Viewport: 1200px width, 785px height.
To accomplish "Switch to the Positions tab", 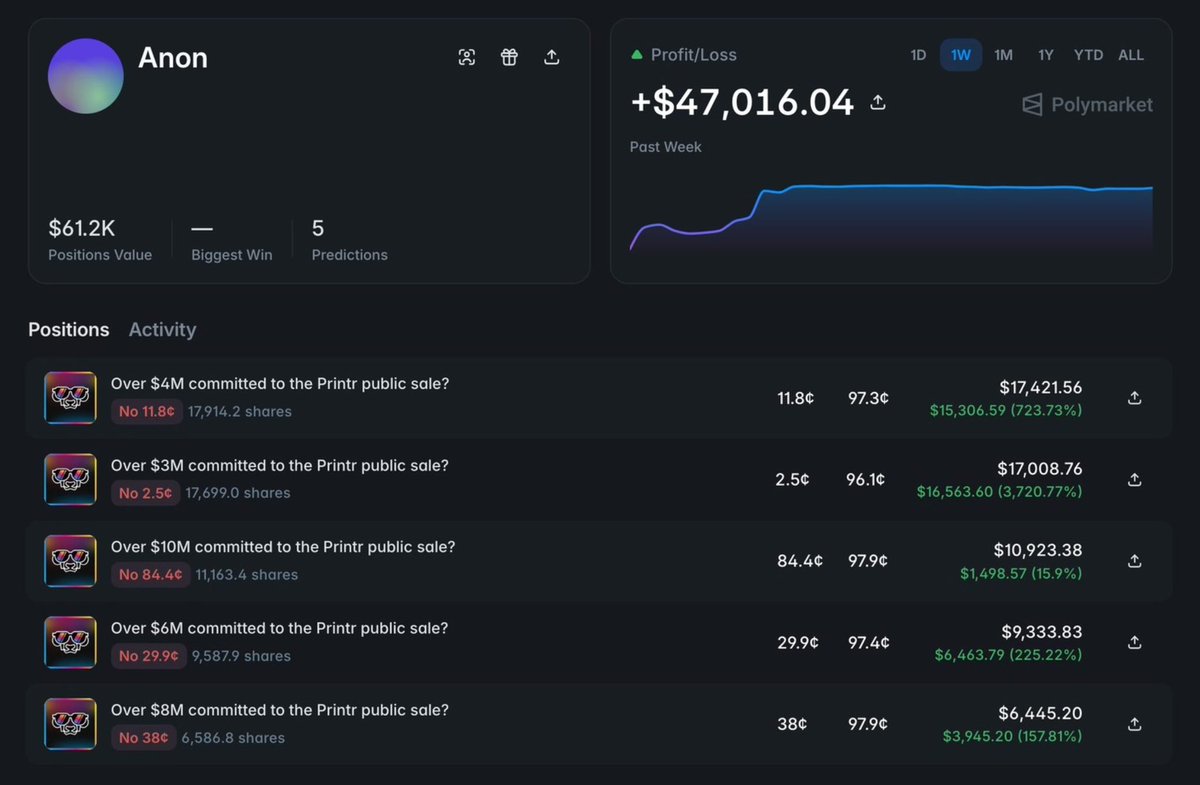I will click(x=69, y=329).
